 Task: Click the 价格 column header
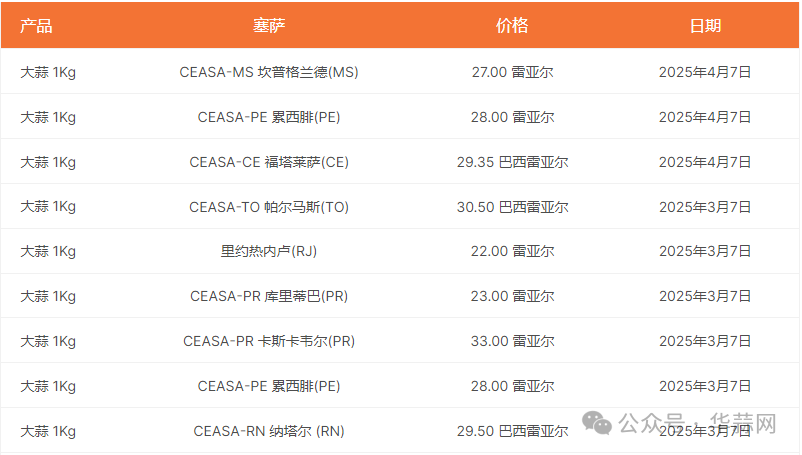point(512,26)
